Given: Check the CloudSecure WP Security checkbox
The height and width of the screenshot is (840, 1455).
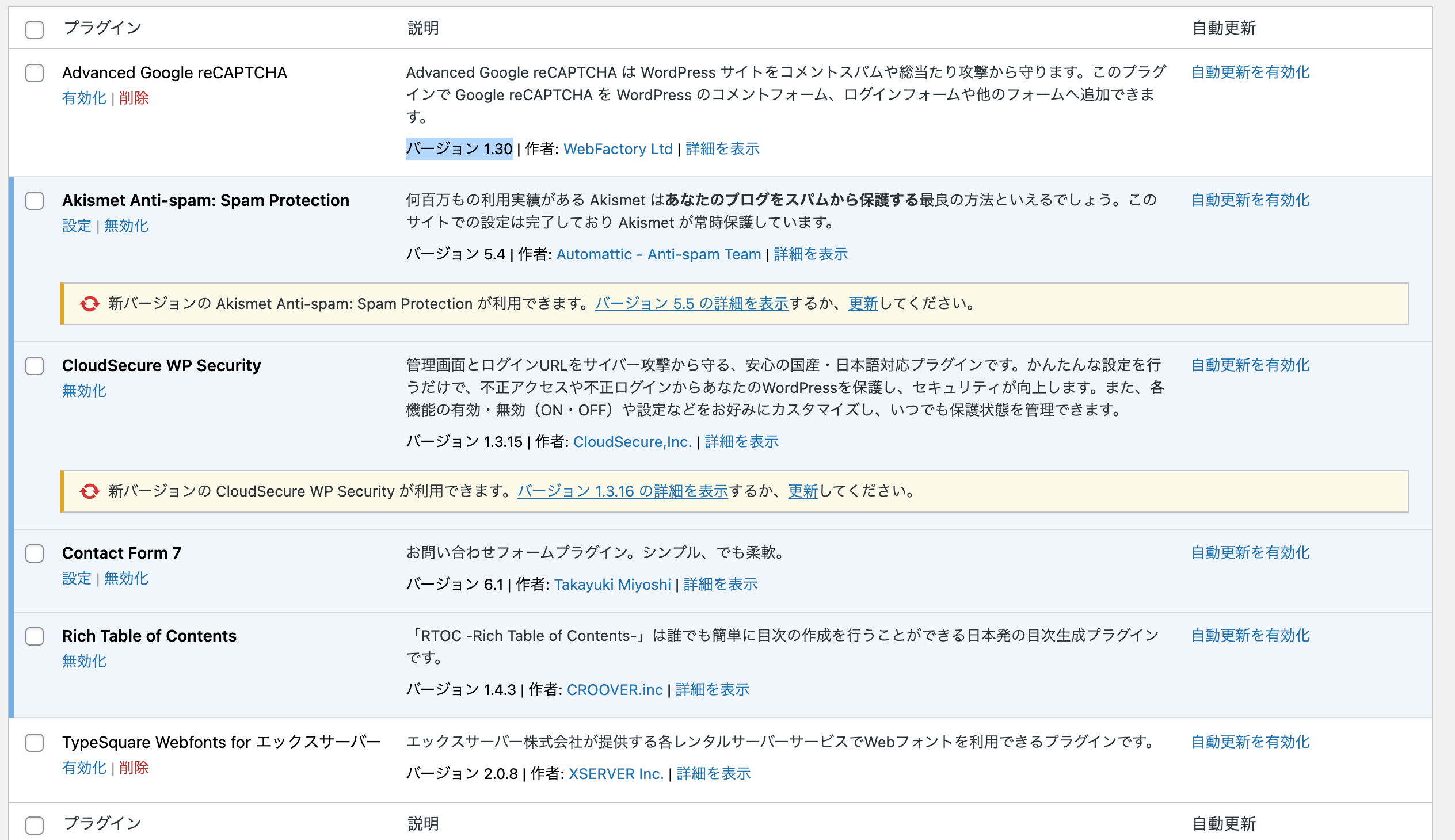Looking at the screenshot, I should (x=35, y=366).
